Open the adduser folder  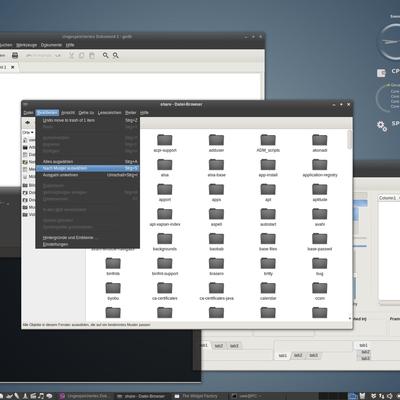coord(216,143)
